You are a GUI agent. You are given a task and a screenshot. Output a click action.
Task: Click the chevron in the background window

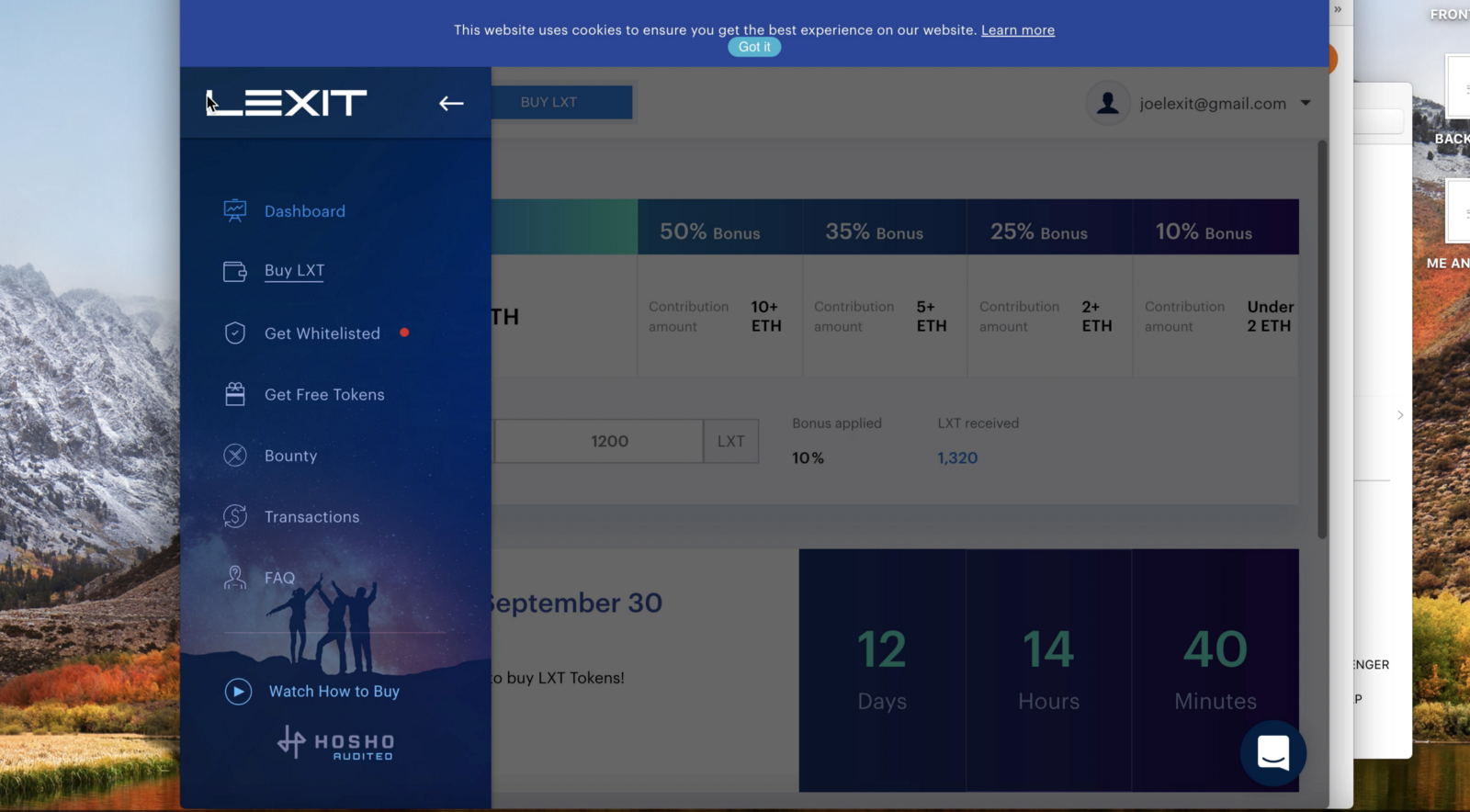[x=1400, y=415]
